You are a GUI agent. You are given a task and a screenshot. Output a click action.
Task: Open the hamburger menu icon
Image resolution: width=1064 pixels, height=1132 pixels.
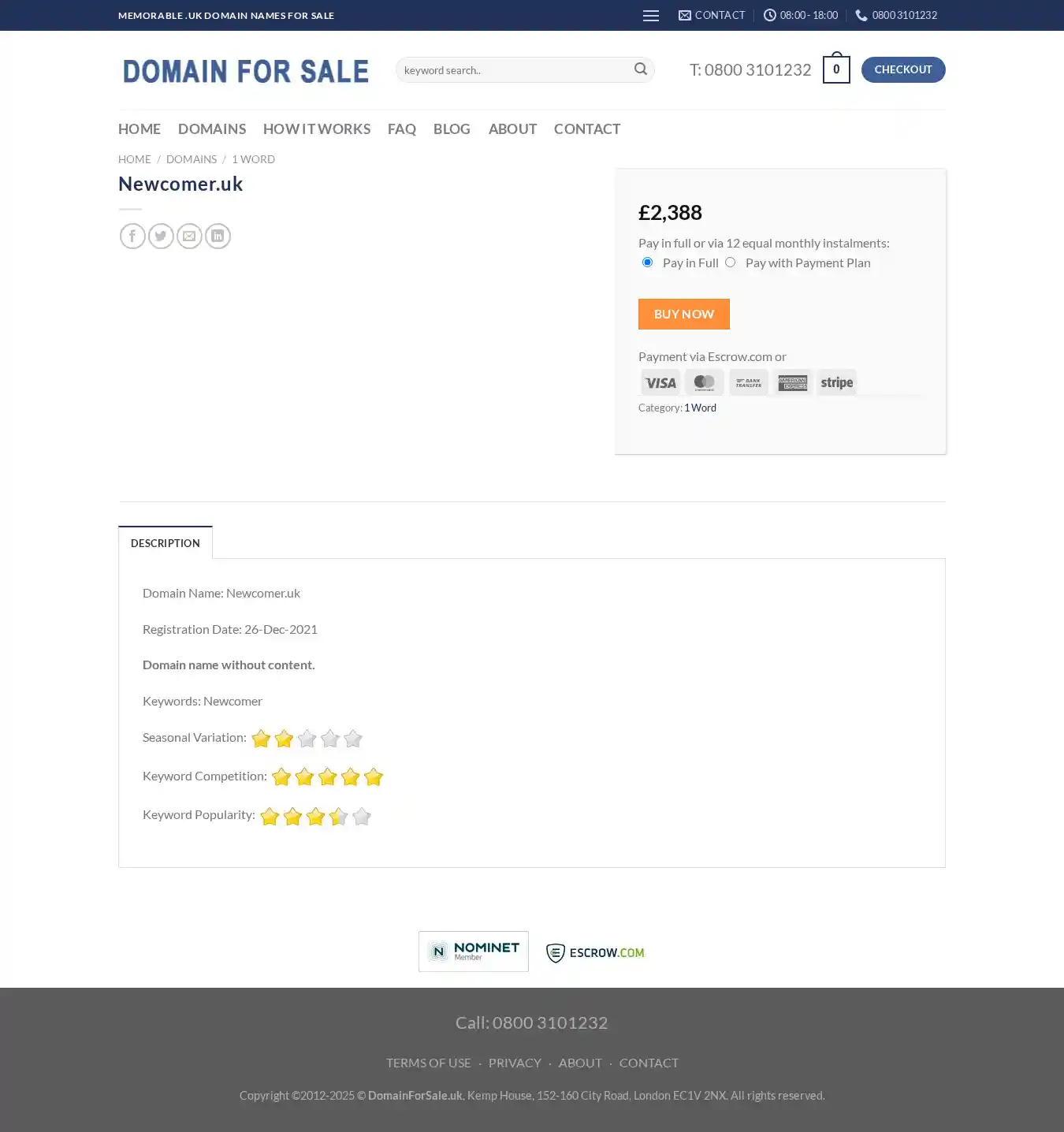pos(651,16)
